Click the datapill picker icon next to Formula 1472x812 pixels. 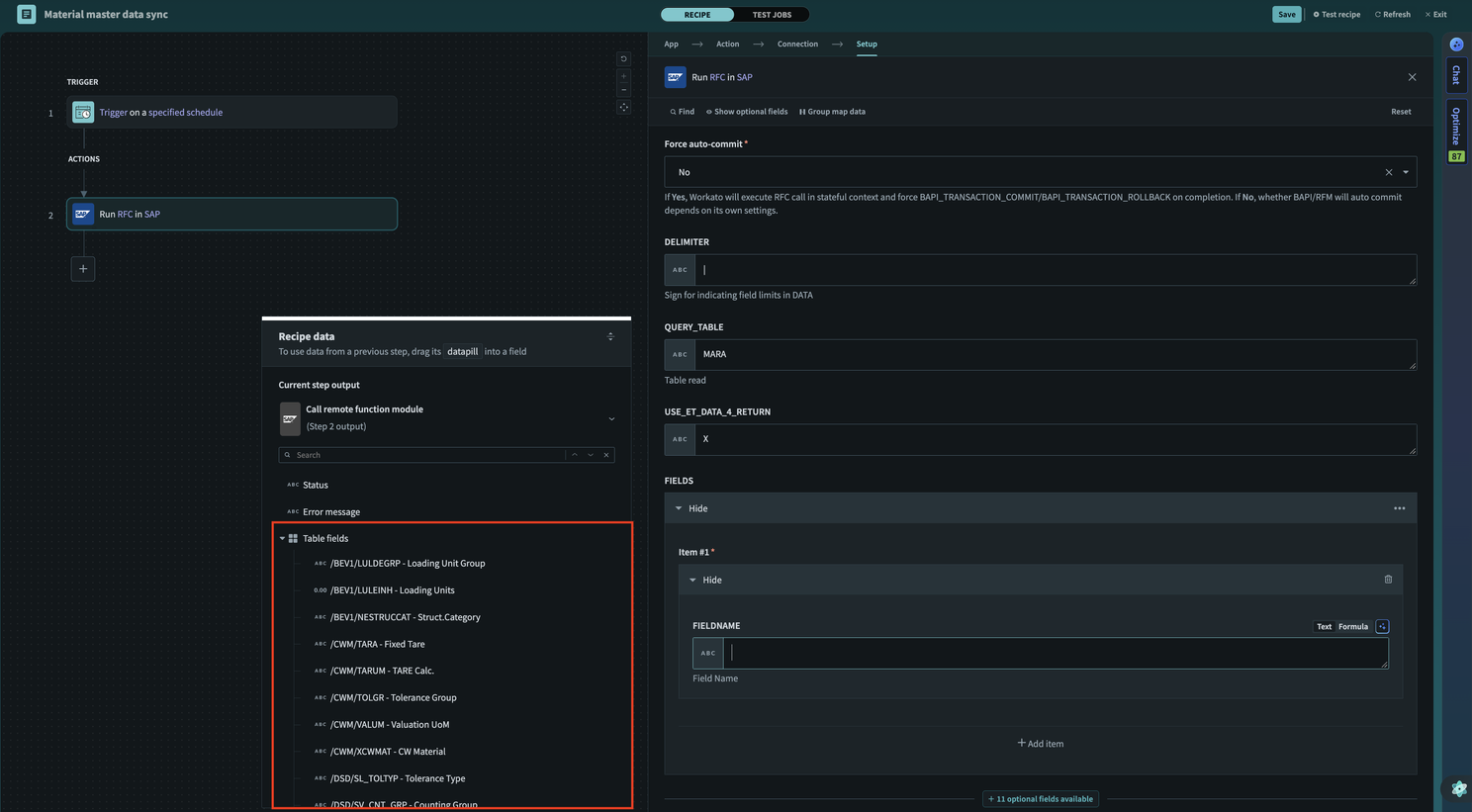pyautogui.click(x=1382, y=626)
